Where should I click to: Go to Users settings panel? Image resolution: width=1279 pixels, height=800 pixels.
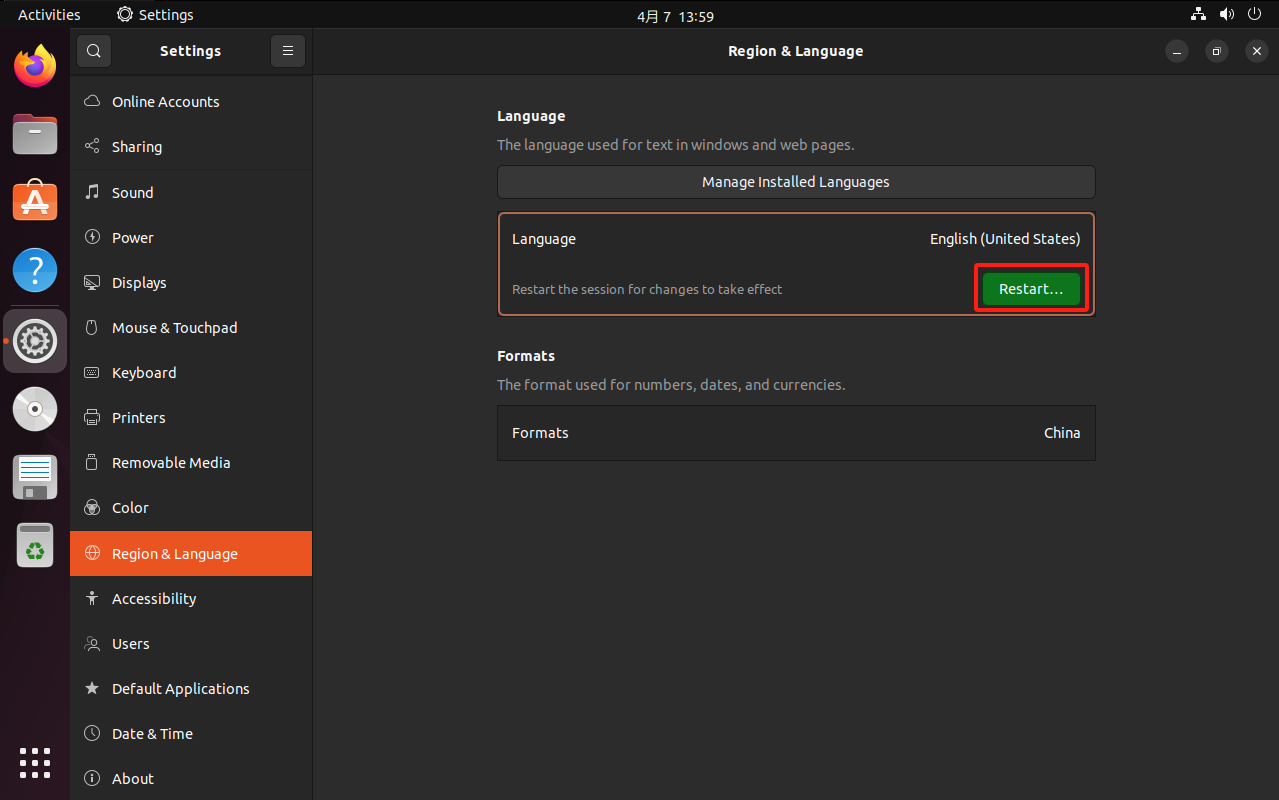point(191,643)
